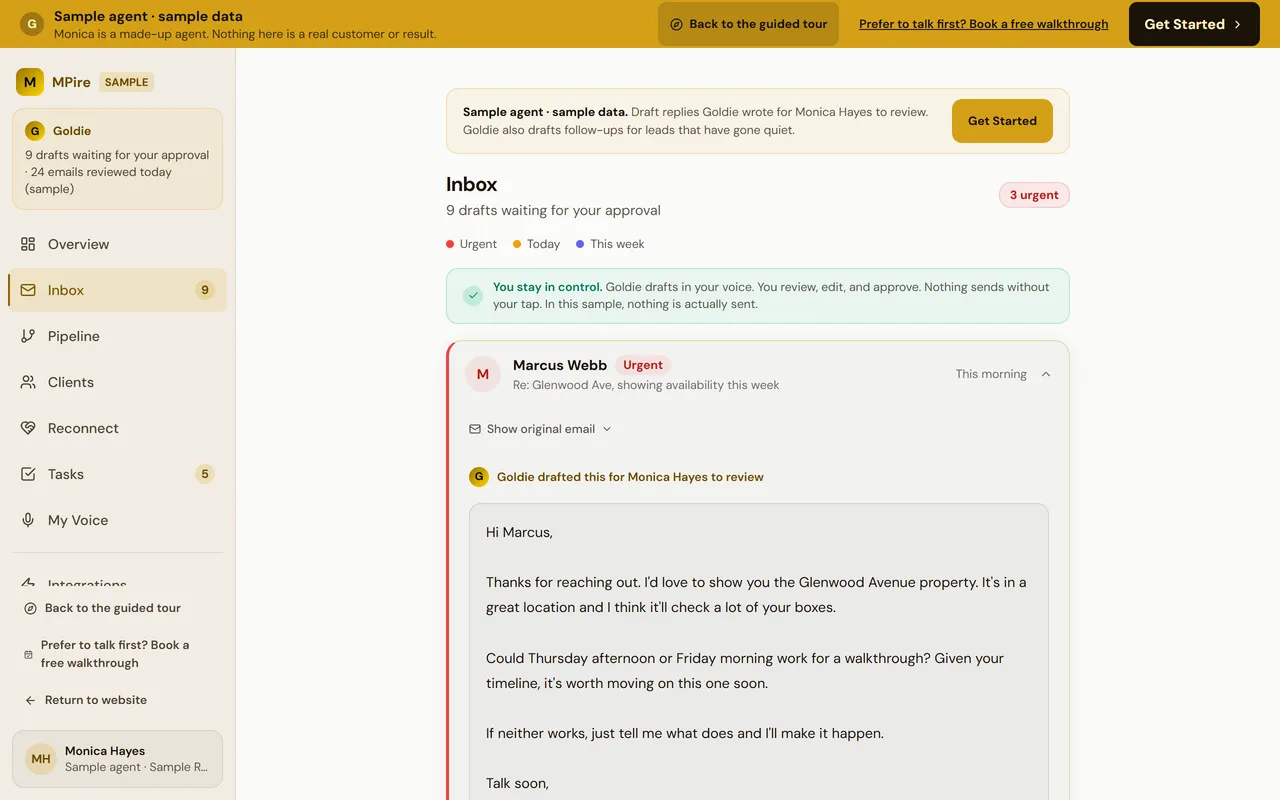Click the Goldie avatar in the sidebar card
The height and width of the screenshot is (800, 1280).
click(x=35, y=131)
